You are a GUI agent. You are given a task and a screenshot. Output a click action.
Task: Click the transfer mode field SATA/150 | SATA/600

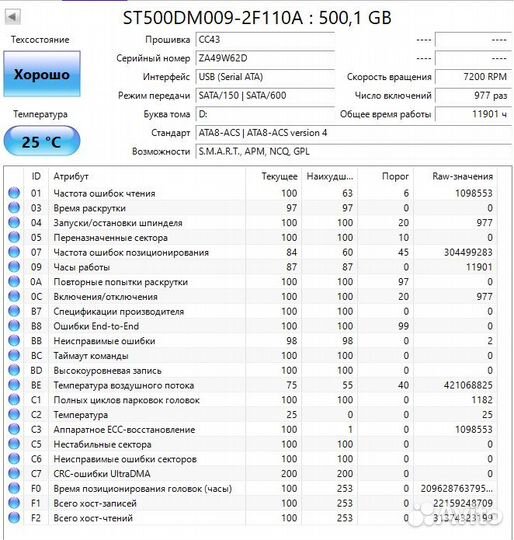coord(265,95)
